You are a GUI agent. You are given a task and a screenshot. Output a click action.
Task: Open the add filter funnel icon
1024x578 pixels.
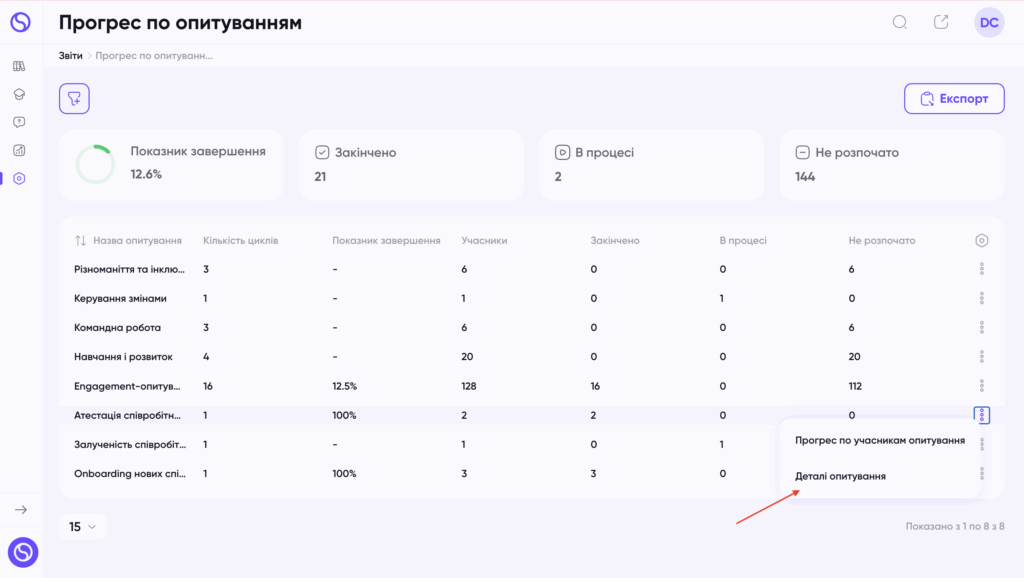click(74, 99)
